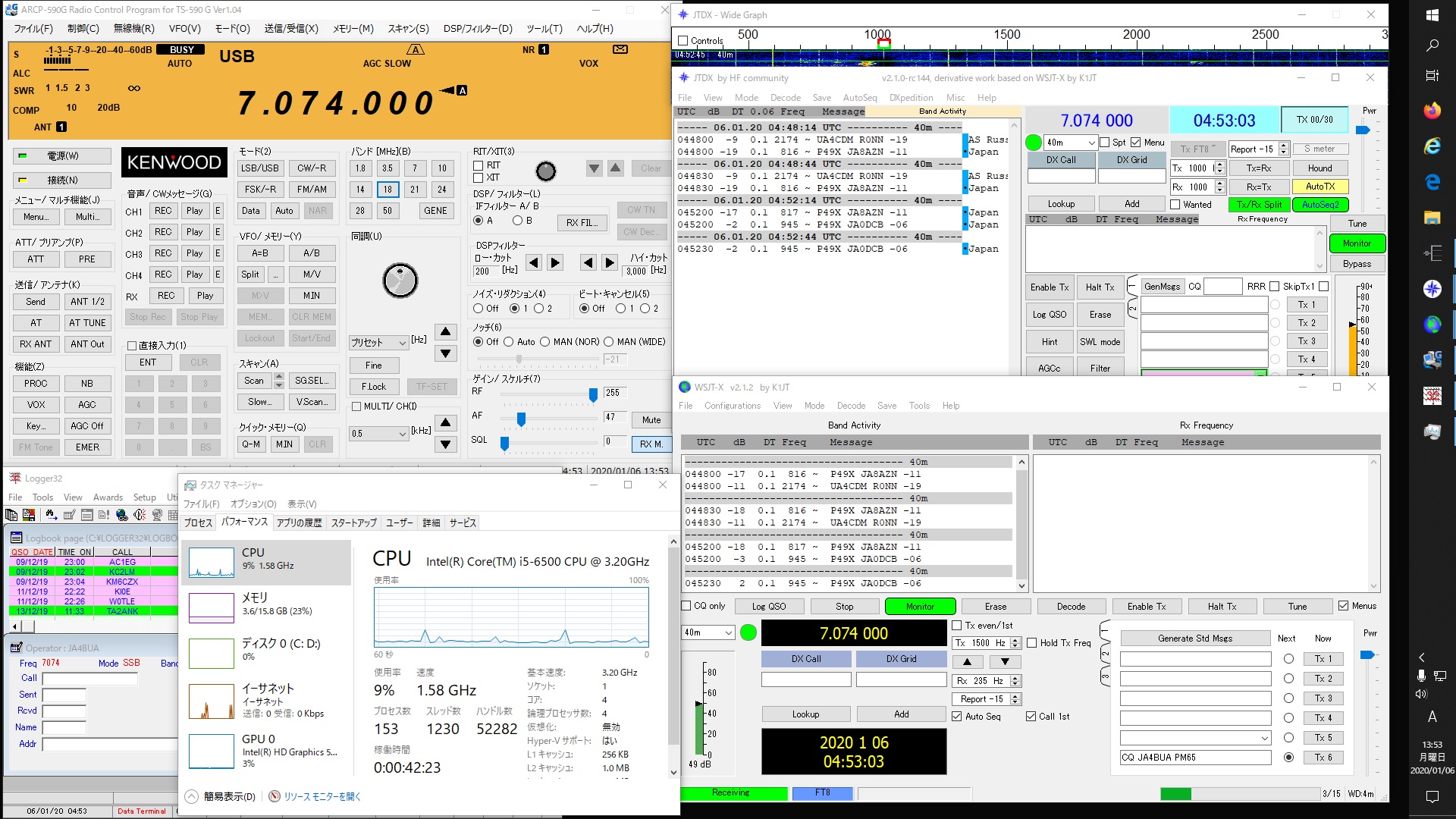The height and width of the screenshot is (819, 1456).
Task: Enable Hold Tx Freq in WSJT-X
Action: coord(1032,643)
